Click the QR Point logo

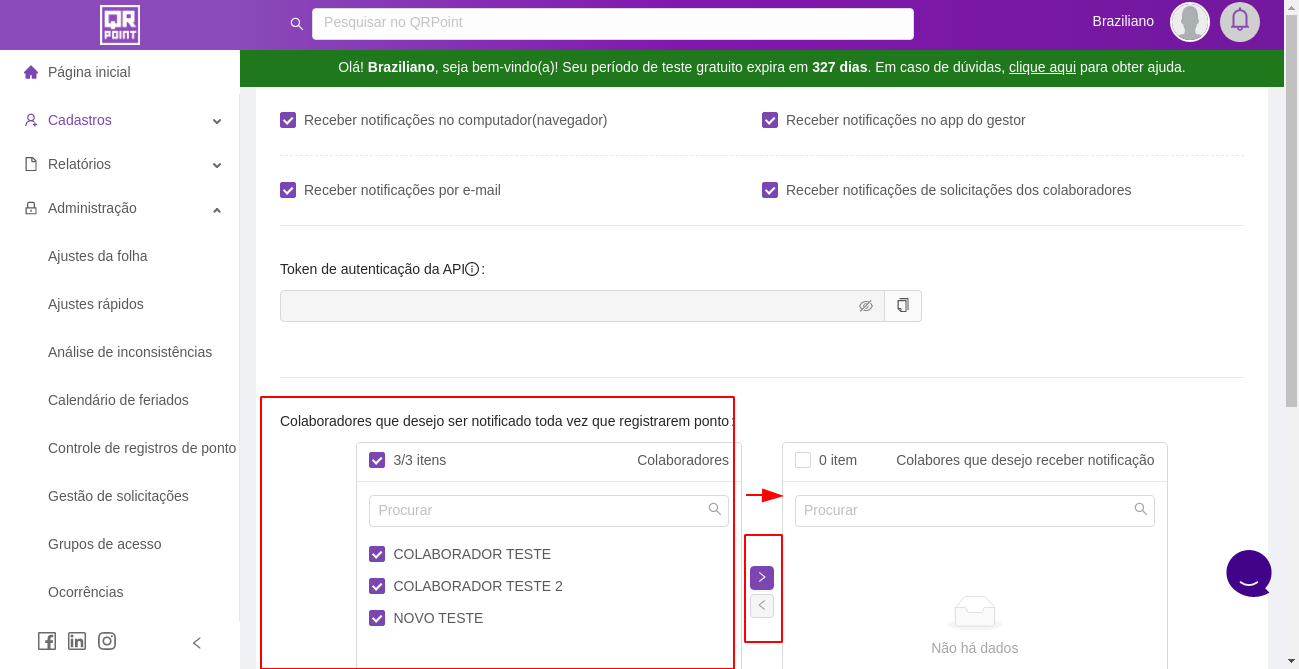(120, 25)
